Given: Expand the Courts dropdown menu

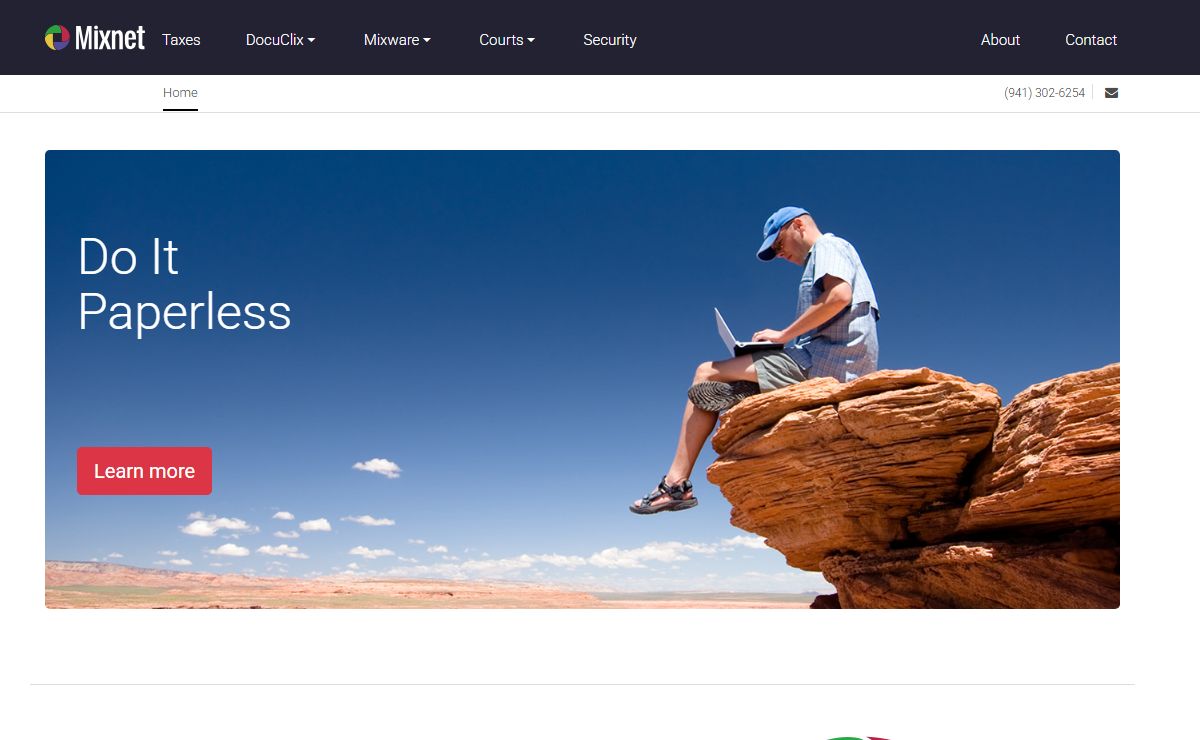Looking at the screenshot, I should [x=507, y=40].
